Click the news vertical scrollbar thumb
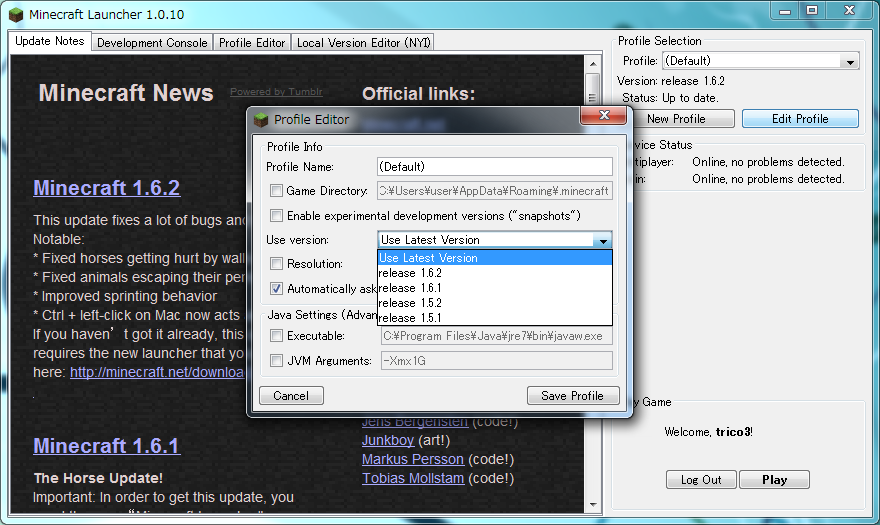Image resolution: width=880 pixels, height=525 pixels. coord(593,90)
